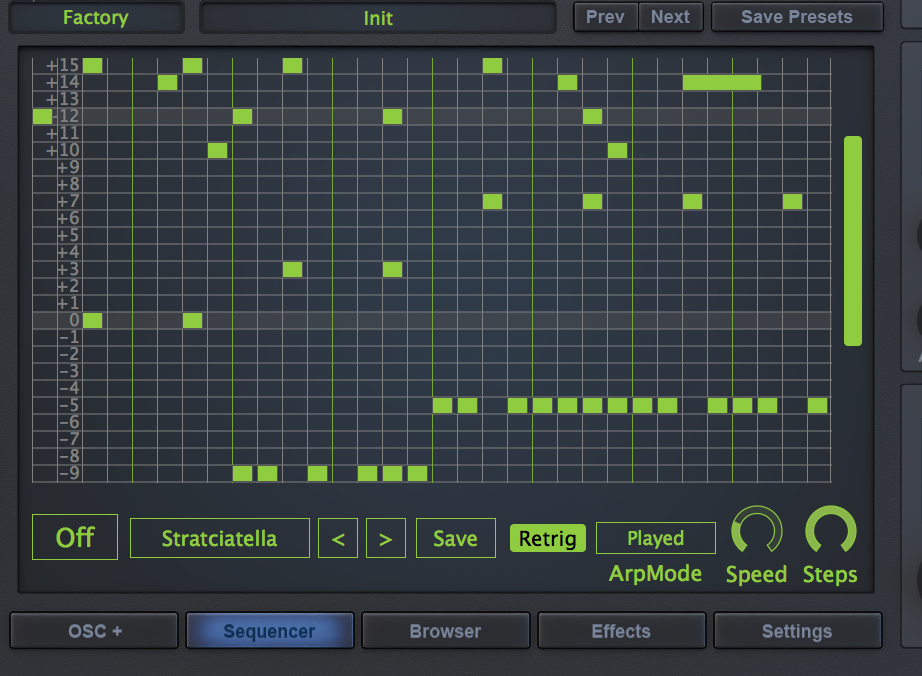Toggle the first note in row -5
The image size is (922, 676).
click(x=442, y=405)
